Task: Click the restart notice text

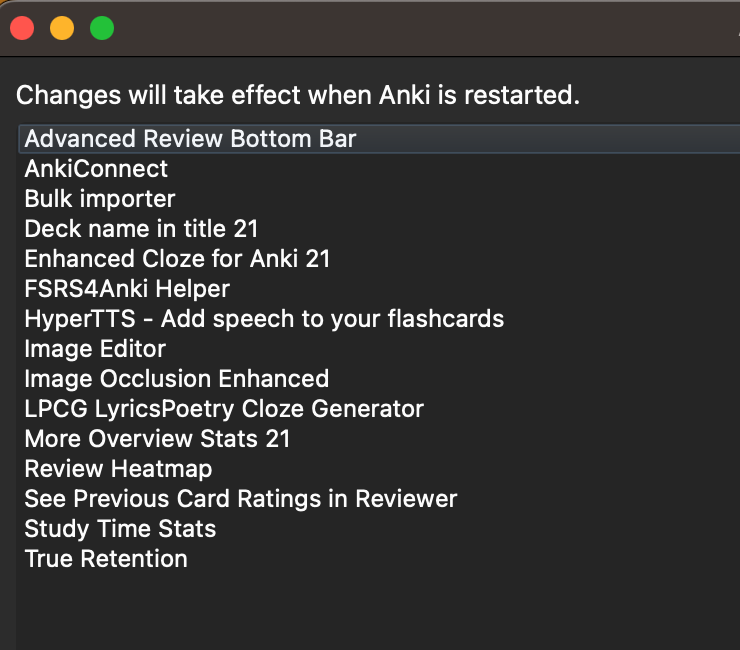Action: click(298, 96)
